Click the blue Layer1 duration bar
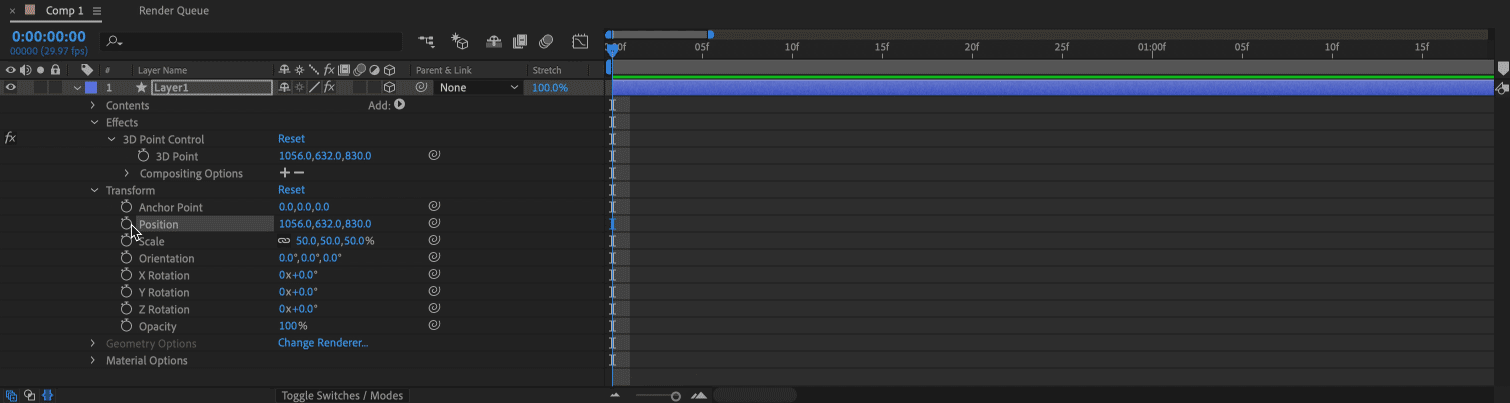The image size is (1510, 403). 1052,87
